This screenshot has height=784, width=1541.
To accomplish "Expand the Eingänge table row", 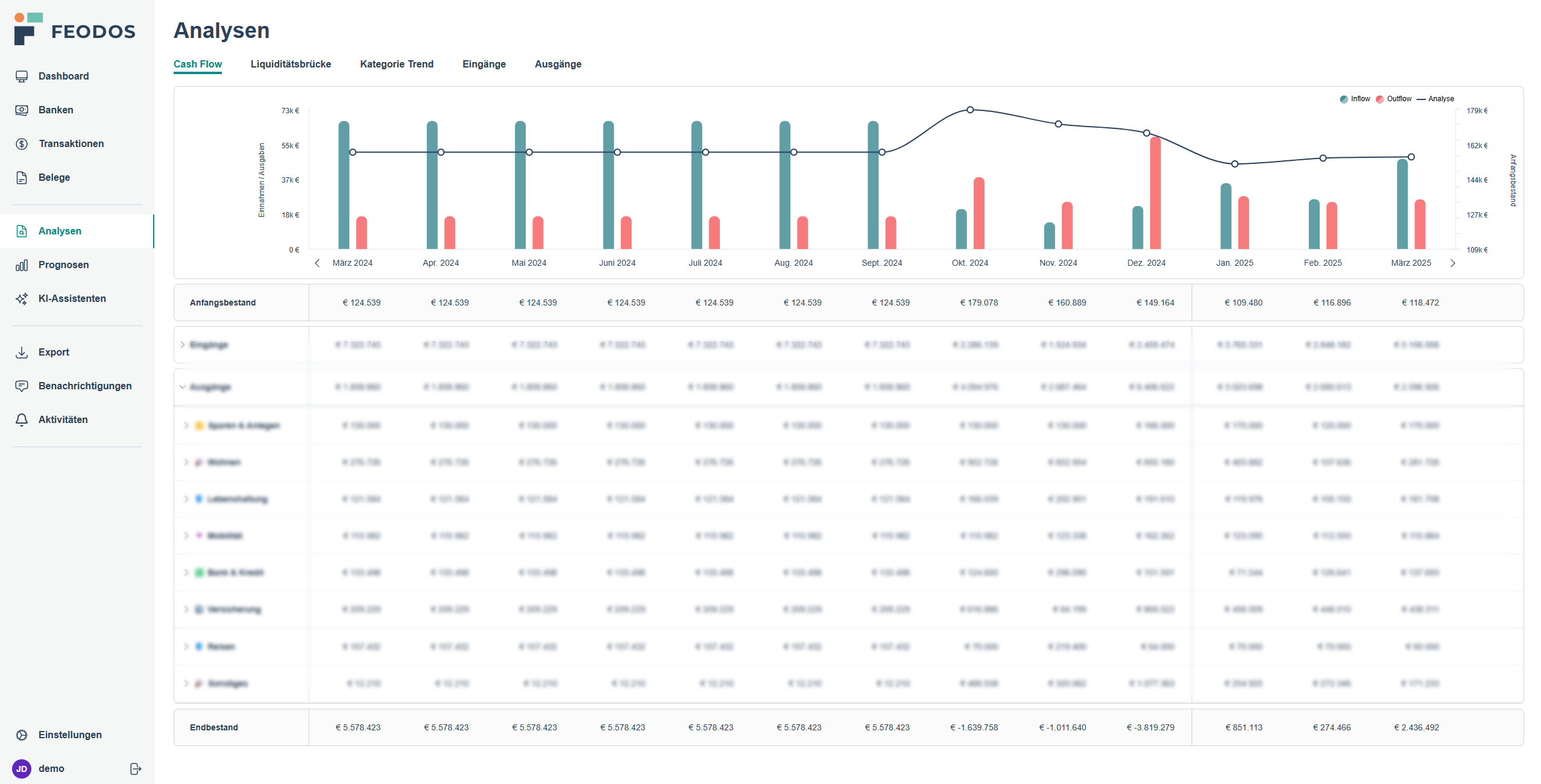I will pos(183,345).
